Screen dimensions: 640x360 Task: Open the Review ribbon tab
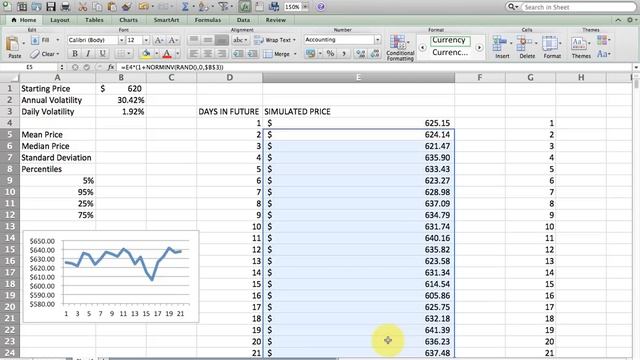pos(276,20)
